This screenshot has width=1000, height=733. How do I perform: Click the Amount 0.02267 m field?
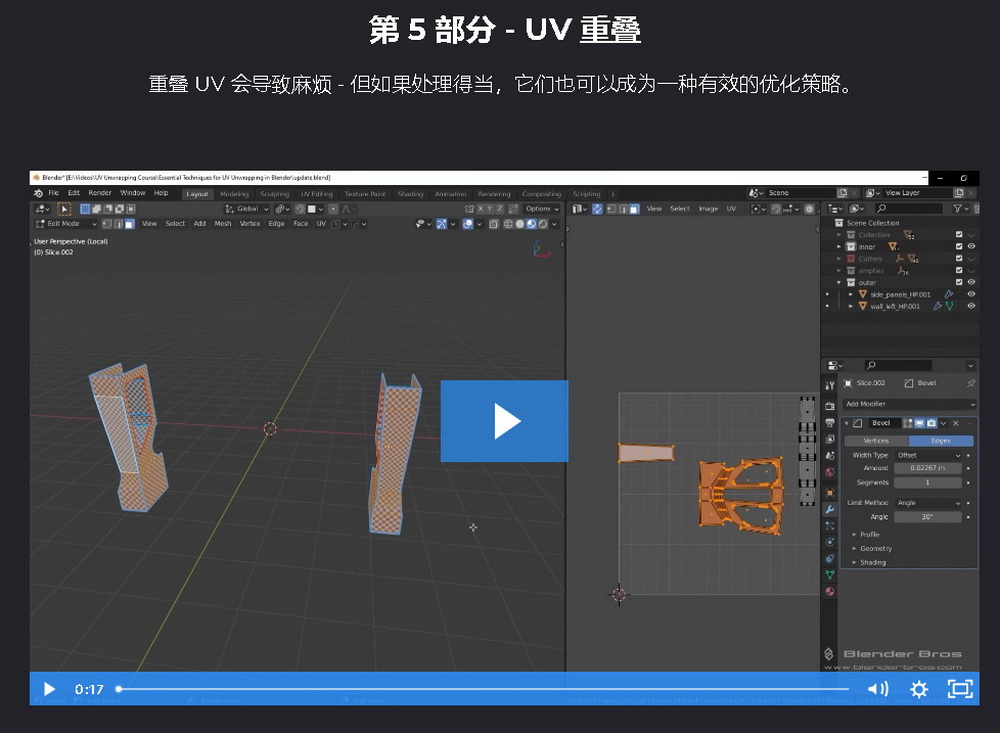pos(928,468)
